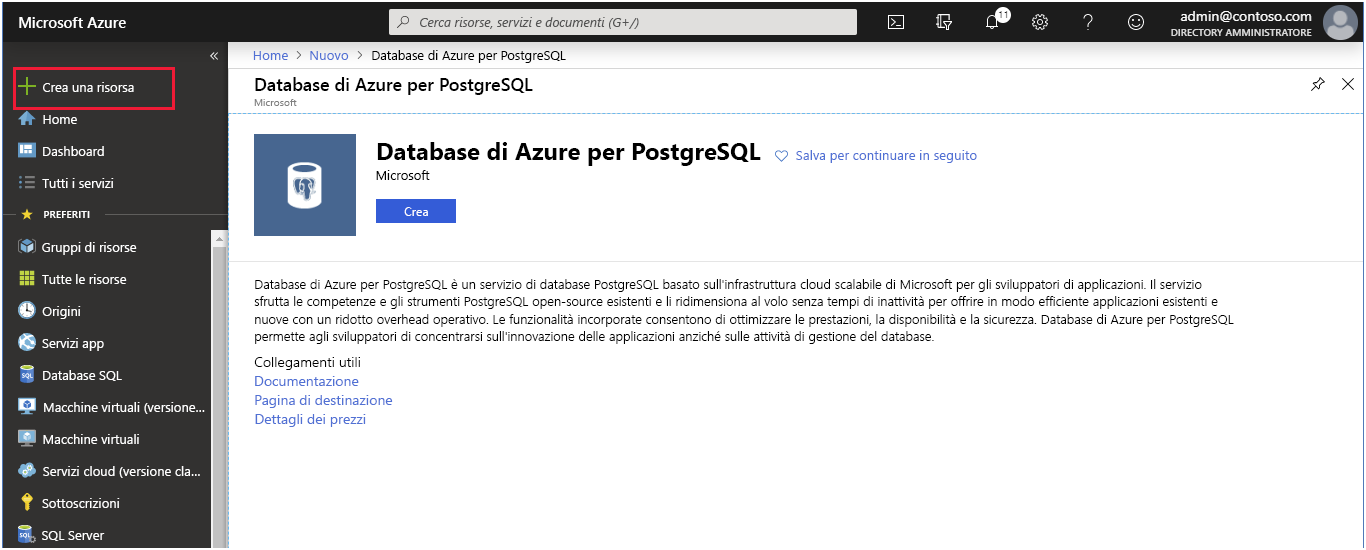Open the admin account avatar
Image resolution: width=1366 pixels, height=550 pixels.
[1339, 22]
